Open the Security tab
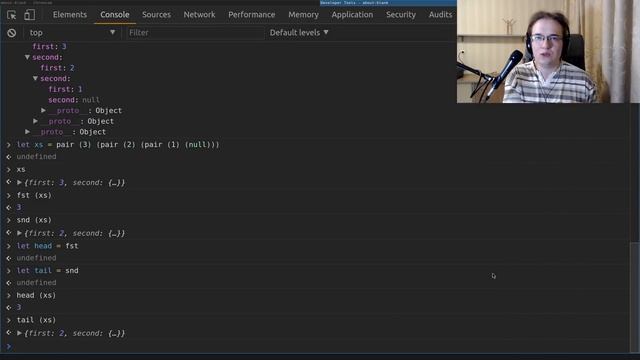The width and height of the screenshot is (640, 360). coord(401,15)
